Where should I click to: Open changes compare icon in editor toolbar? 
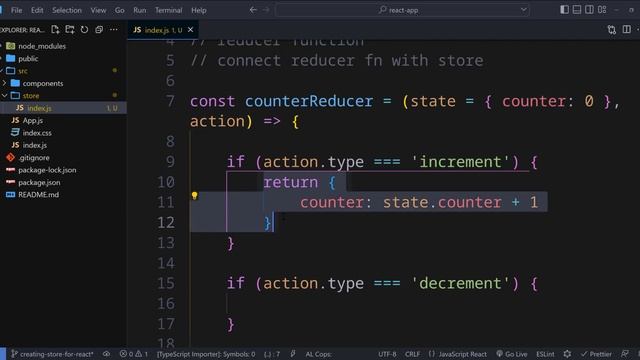tap(611, 30)
